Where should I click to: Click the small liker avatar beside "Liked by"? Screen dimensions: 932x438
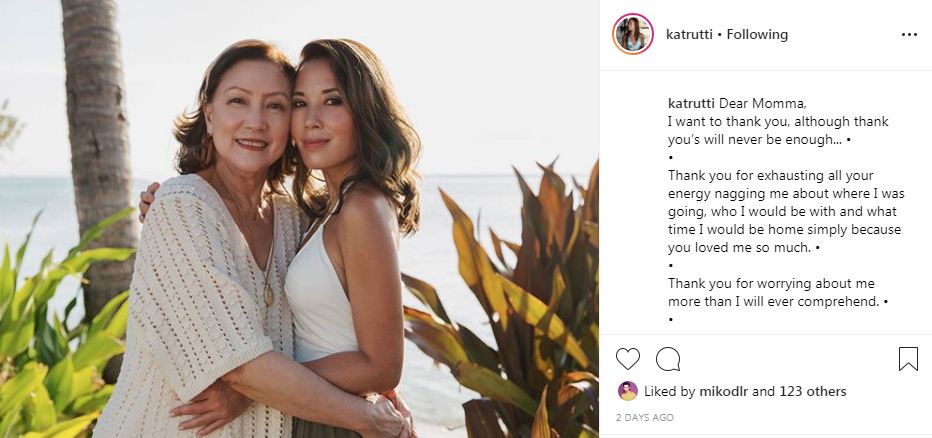pyautogui.click(x=628, y=391)
